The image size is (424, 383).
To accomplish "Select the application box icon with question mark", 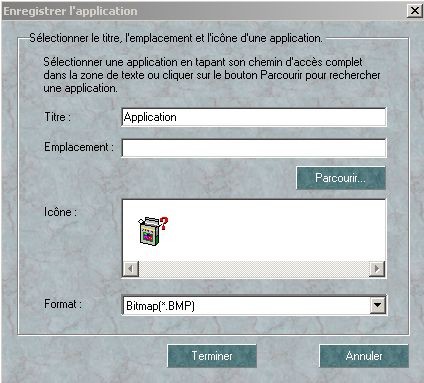I will (153, 230).
